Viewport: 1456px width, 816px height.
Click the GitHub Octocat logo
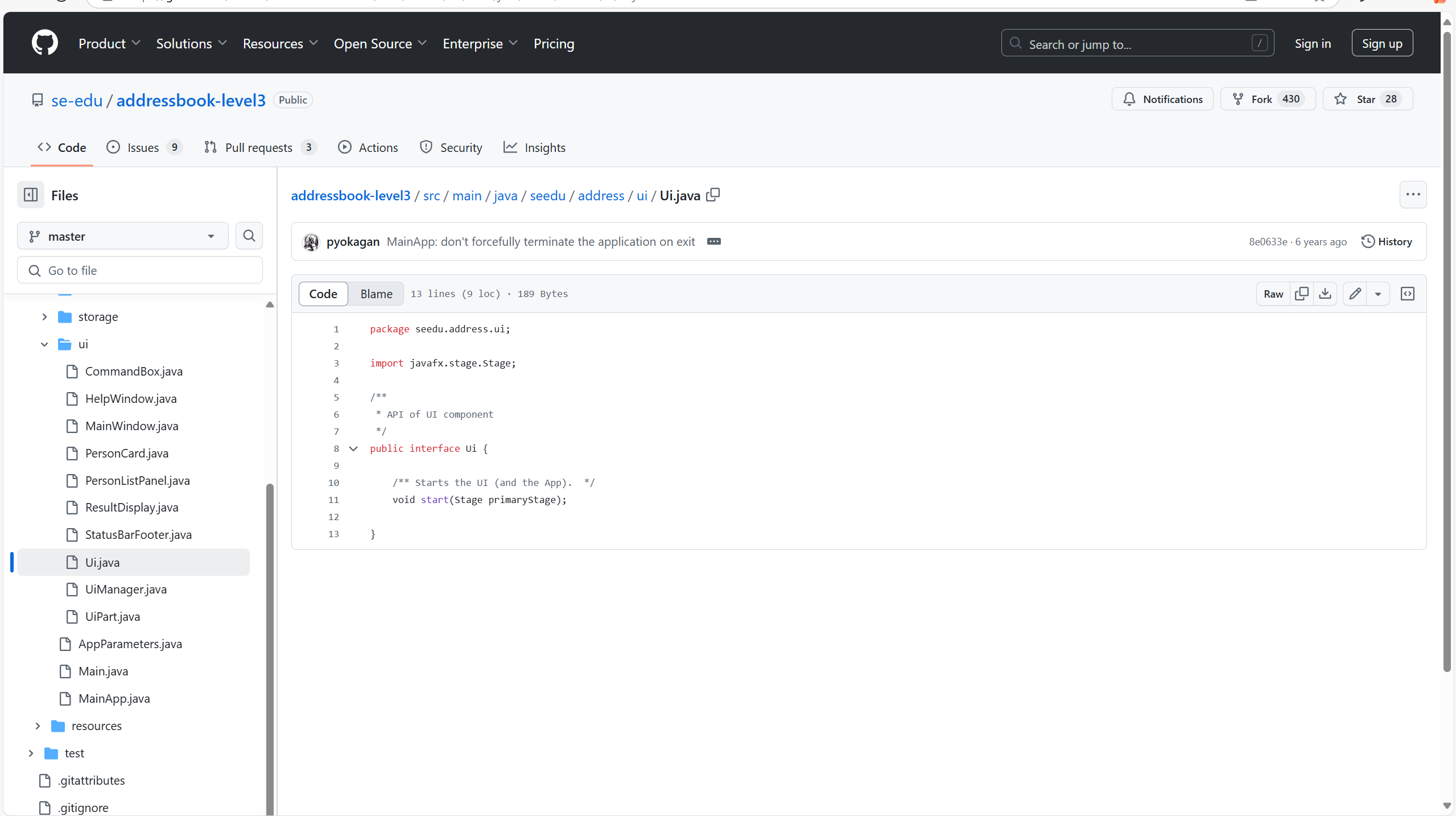click(x=44, y=43)
